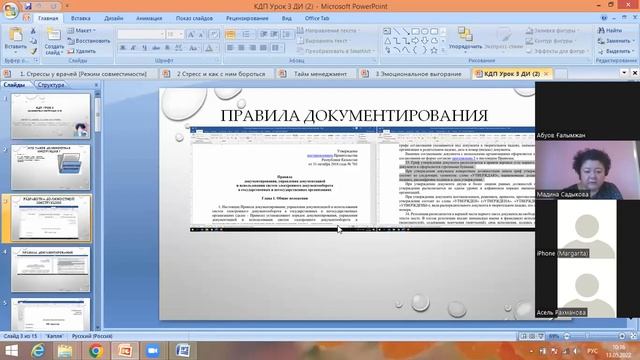Expand the shapes gallery
The width and height of the screenshot is (640, 360).
pos(443,51)
